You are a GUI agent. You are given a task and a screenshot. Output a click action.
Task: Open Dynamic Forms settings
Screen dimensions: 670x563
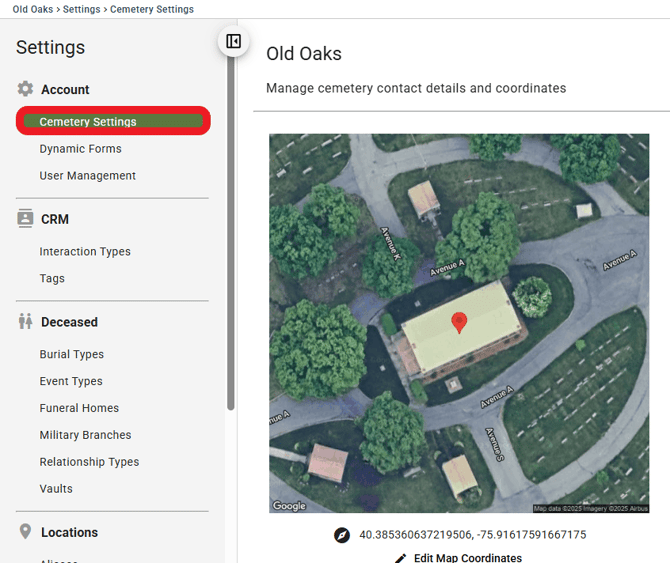pos(80,149)
